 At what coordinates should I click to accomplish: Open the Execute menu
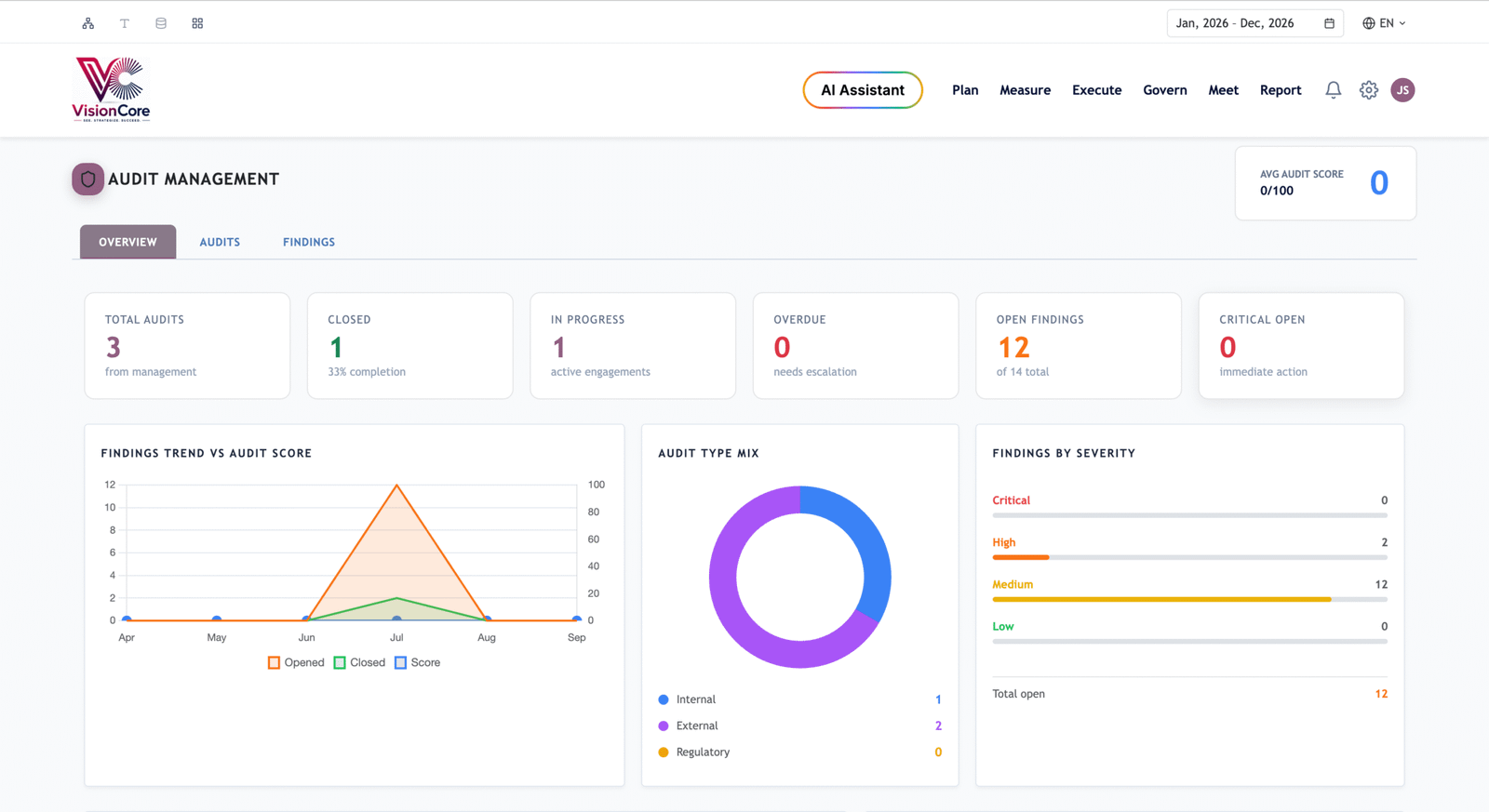[1097, 90]
